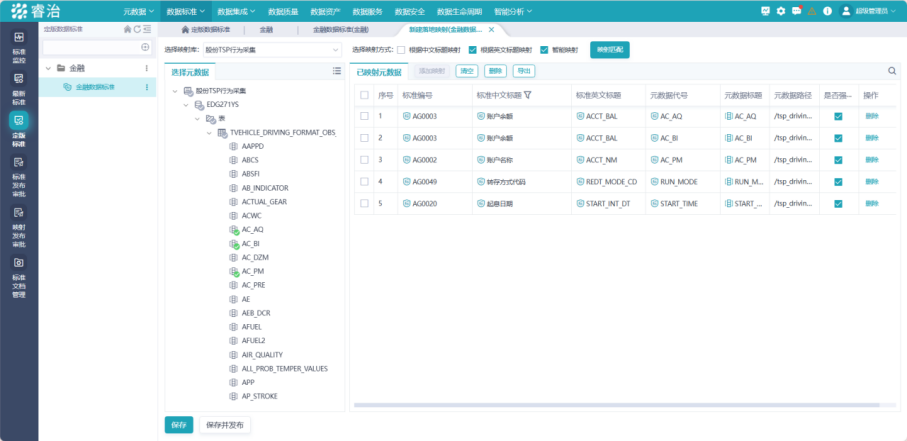
Task: Open the filter icon on the 标准中文标题 column
Action: coord(527,95)
